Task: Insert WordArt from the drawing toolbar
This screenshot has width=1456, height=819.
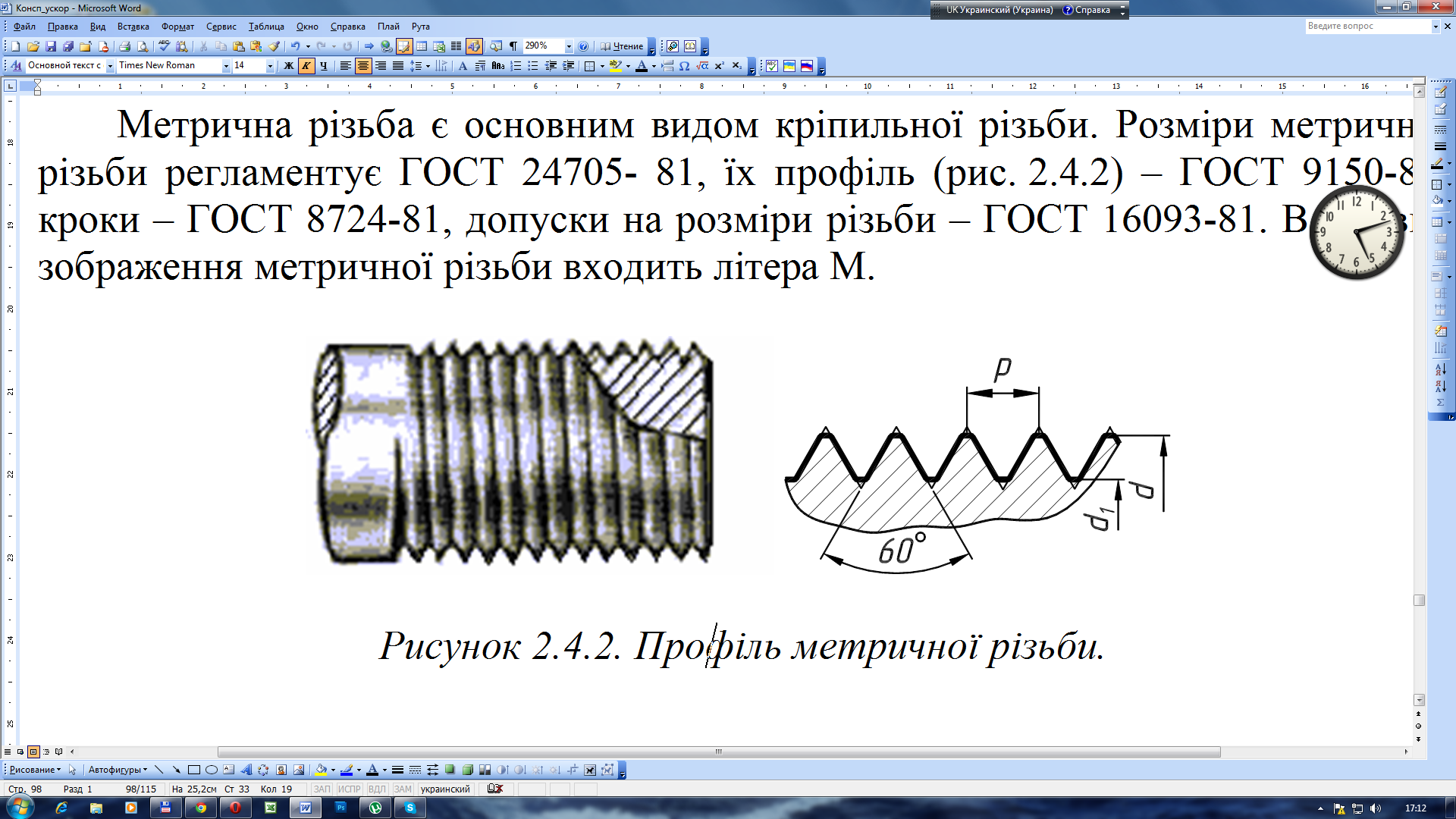Action: (x=246, y=770)
